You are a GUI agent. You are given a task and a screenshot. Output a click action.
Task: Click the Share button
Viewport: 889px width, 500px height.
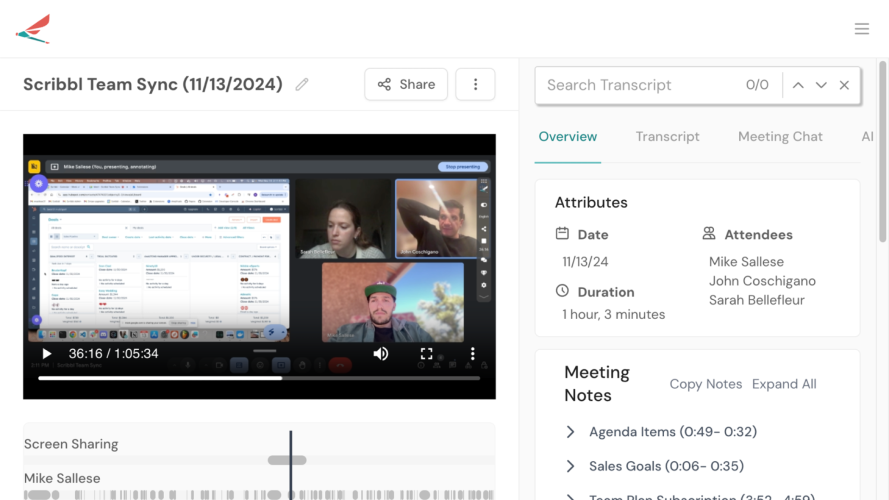tap(406, 84)
